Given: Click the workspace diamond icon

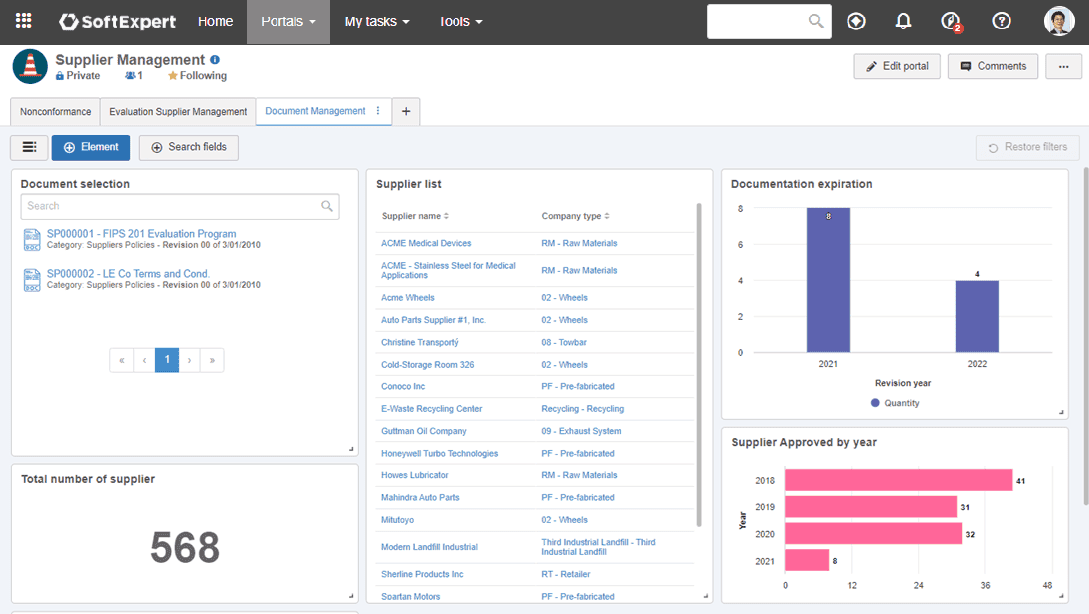Looking at the screenshot, I should [x=856, y=20].
